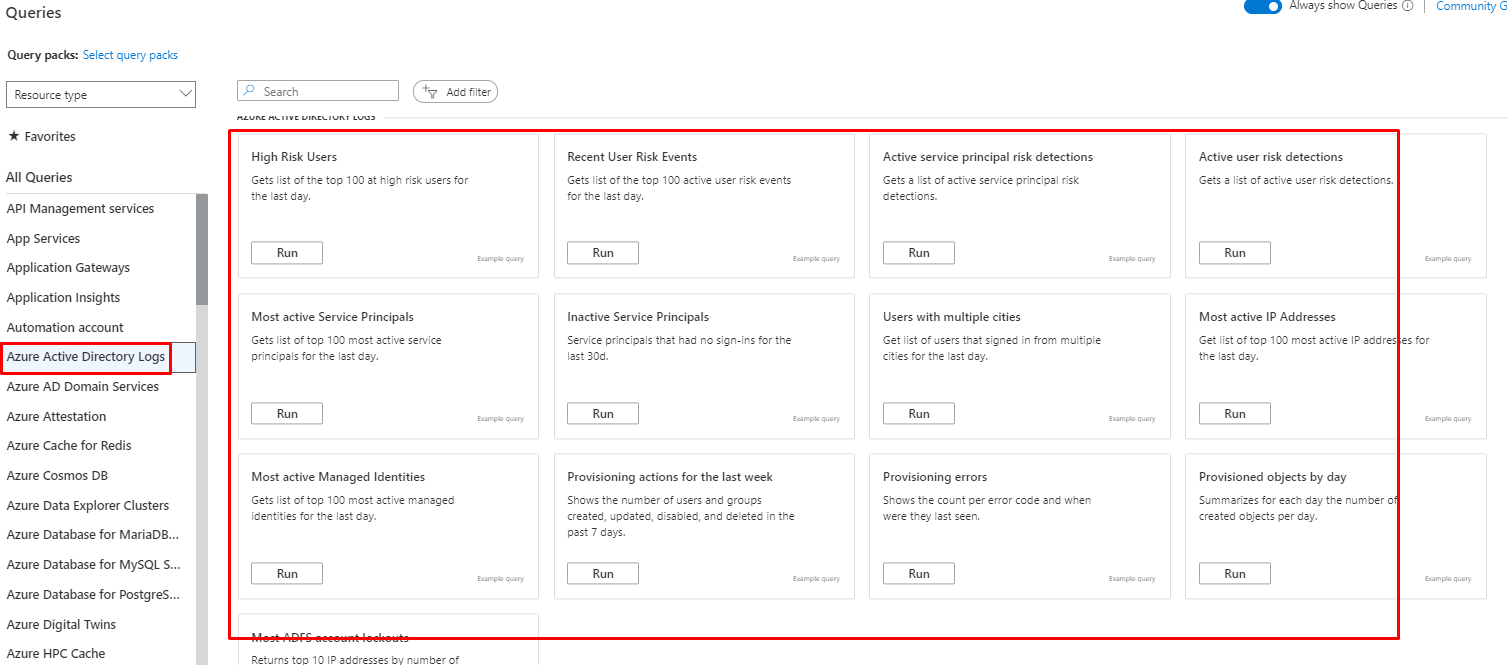Screen dimensions: 1507x665
Task: Open the Users with multiple cities card
Action: [x=951, y=317]
